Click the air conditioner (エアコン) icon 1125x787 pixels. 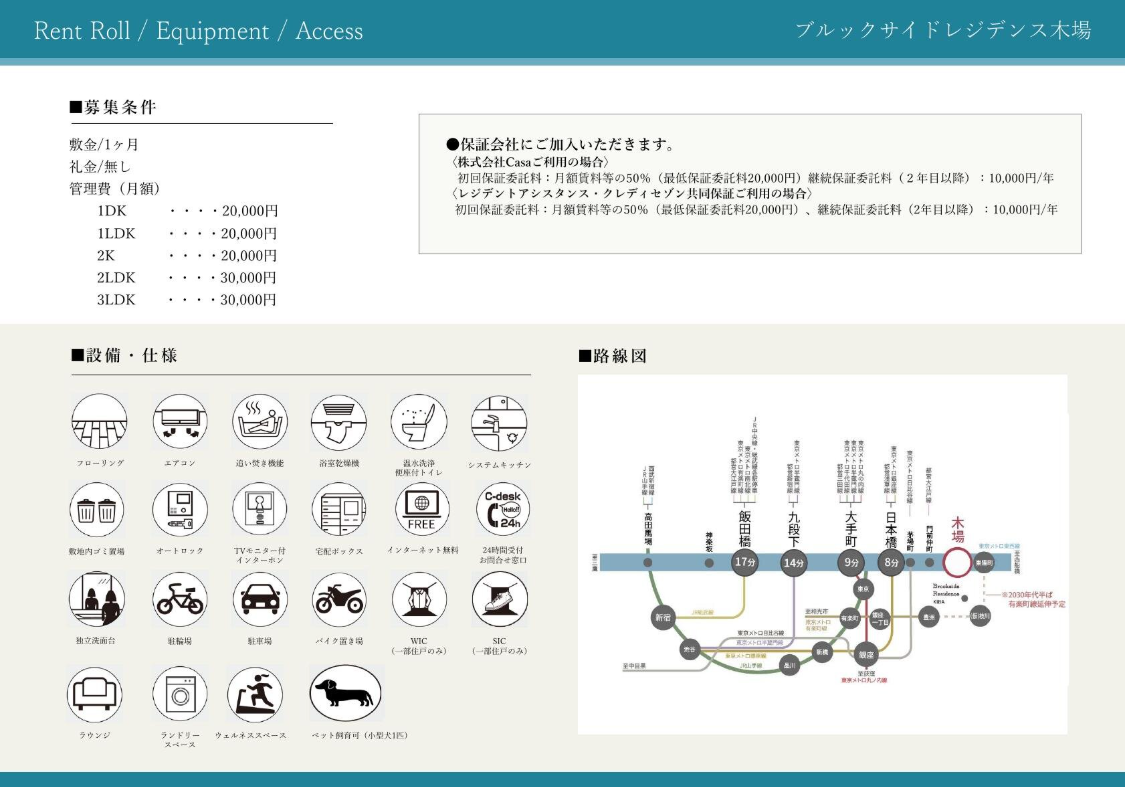click(x=180, y=421)
